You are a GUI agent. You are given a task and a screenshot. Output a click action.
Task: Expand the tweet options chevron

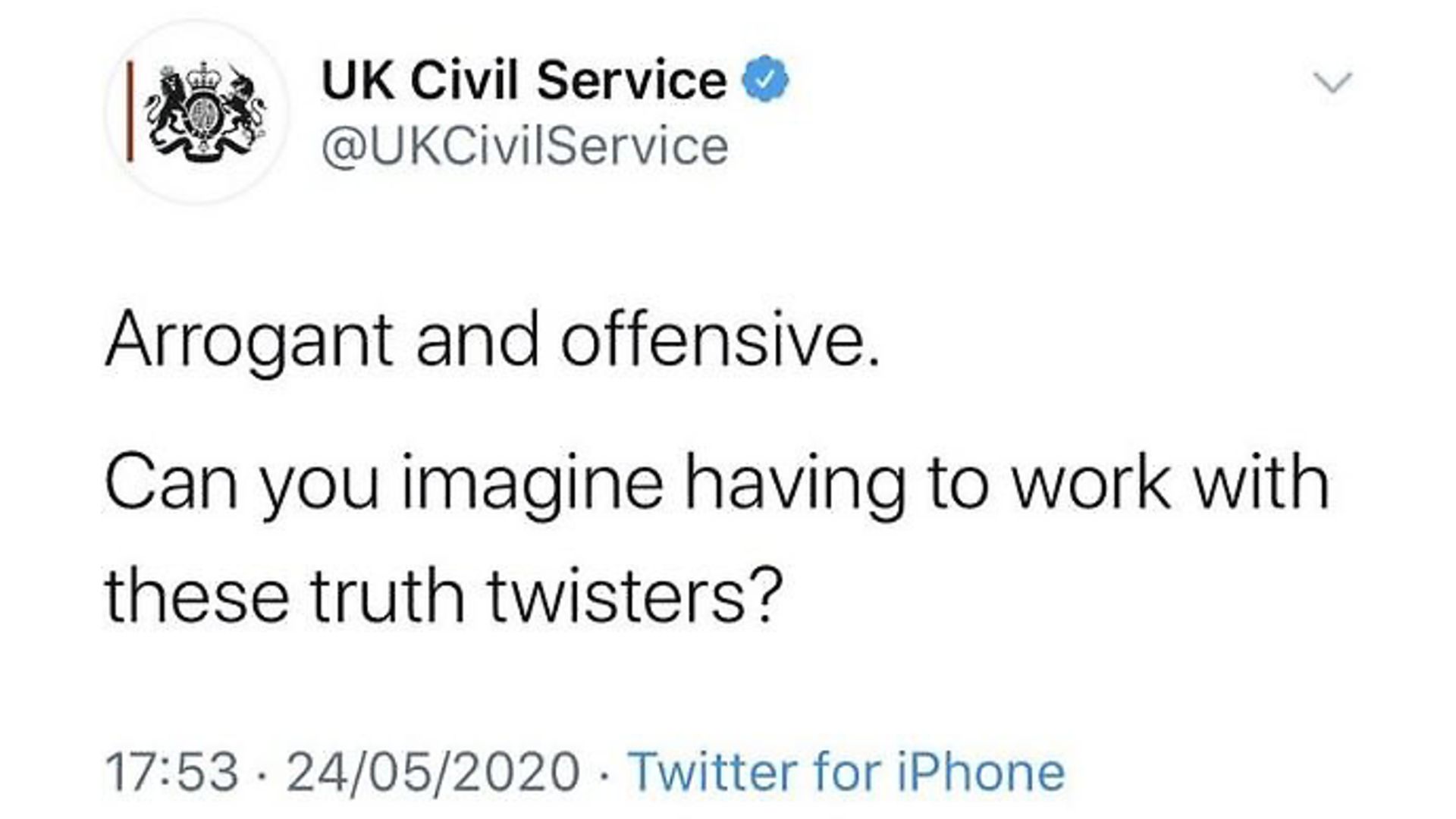(1332, 82)
